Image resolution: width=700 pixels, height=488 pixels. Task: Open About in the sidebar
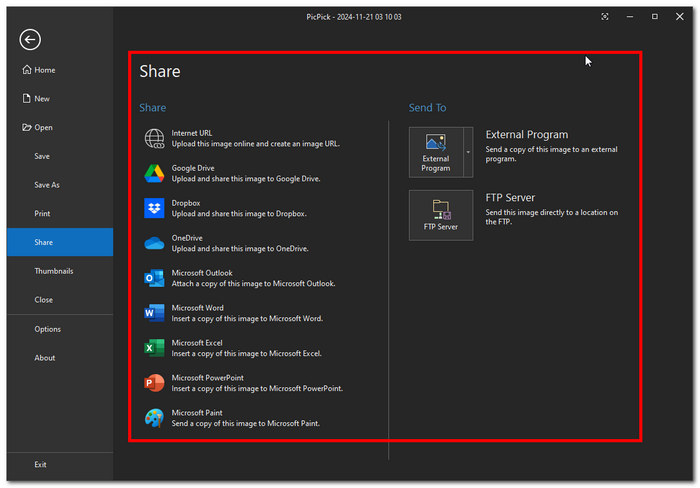(x=60, y=358)
